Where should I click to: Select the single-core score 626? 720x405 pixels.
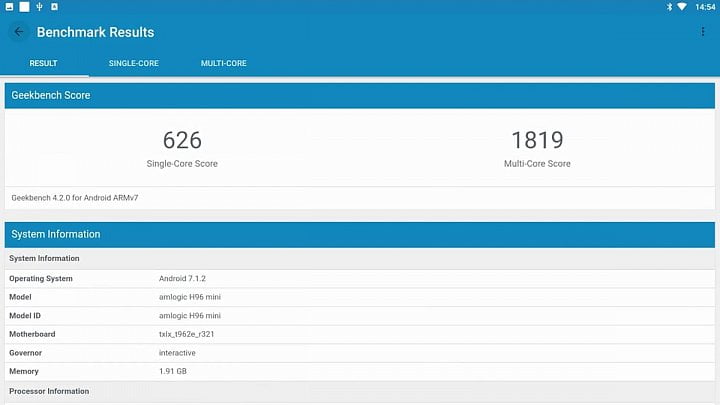coord(182,140)
